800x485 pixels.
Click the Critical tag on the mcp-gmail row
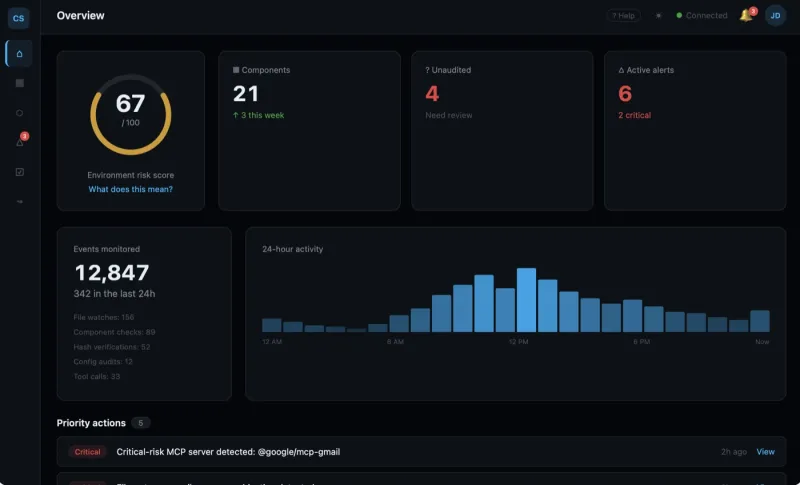tap(87, 452)
